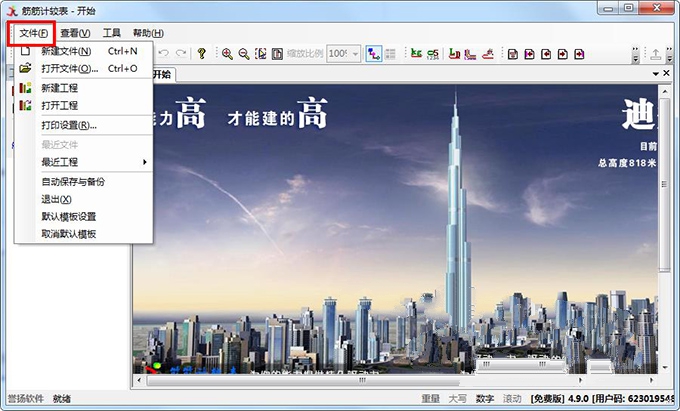Click the [免费版] 4.9.0 version text
The image size is (680, 411).
559,398
